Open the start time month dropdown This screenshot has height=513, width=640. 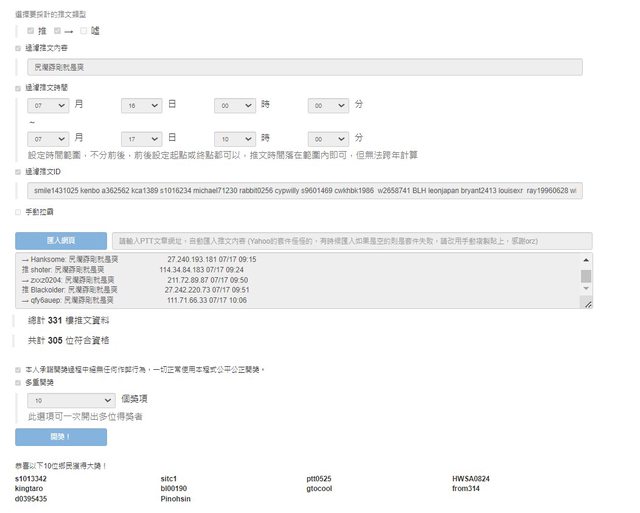49,105
